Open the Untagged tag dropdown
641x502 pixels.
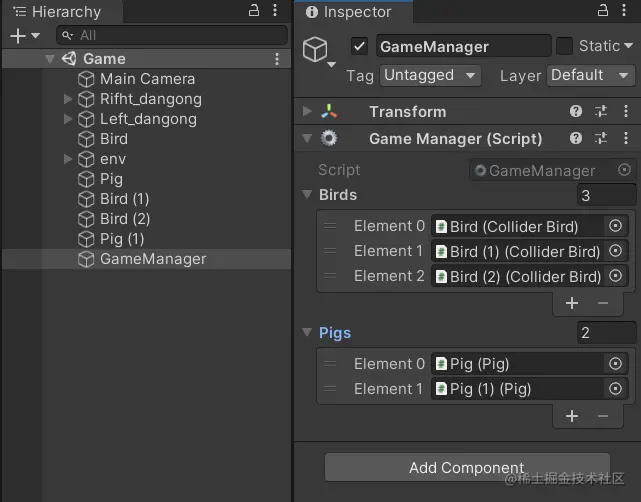[430, 76]
